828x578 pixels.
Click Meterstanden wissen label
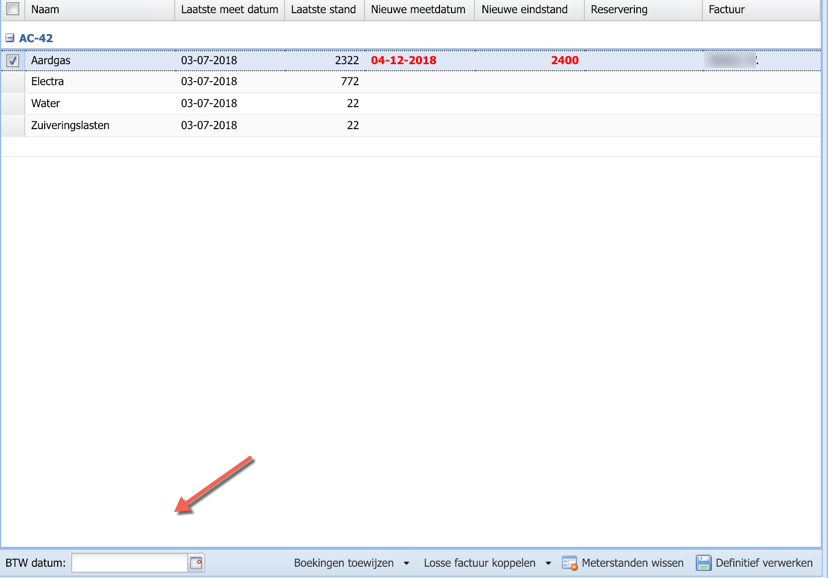632,563
